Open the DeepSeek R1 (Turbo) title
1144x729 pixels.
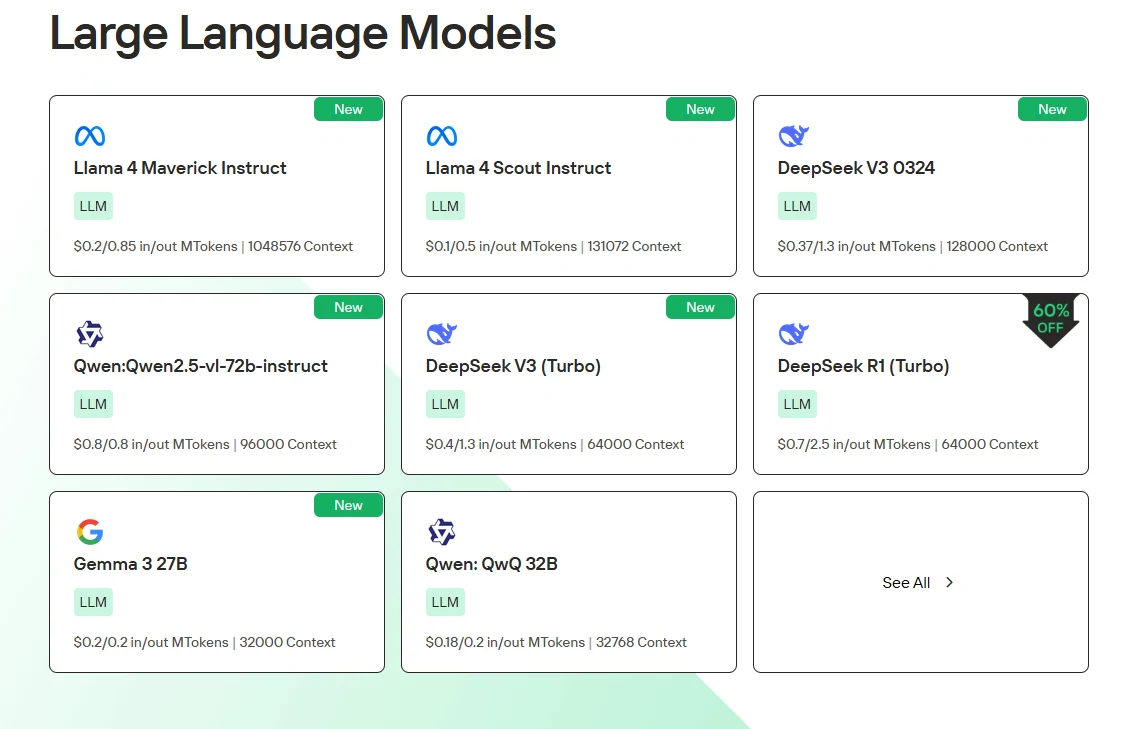pyautogui.click(x=864, y=366)
